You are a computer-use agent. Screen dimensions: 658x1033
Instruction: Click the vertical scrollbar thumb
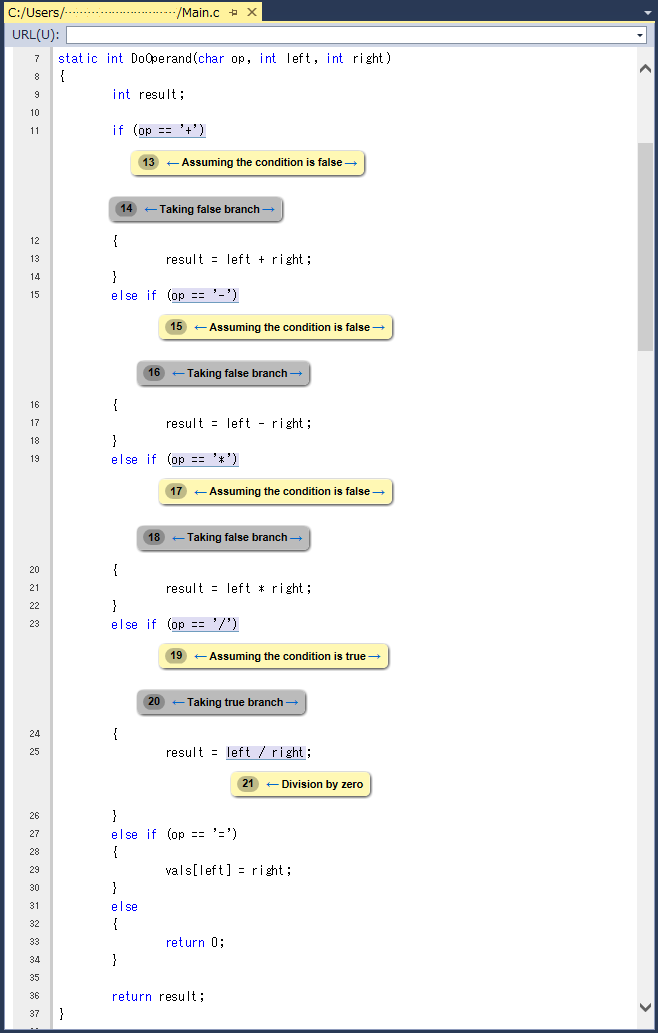click(x=645, y=245)
